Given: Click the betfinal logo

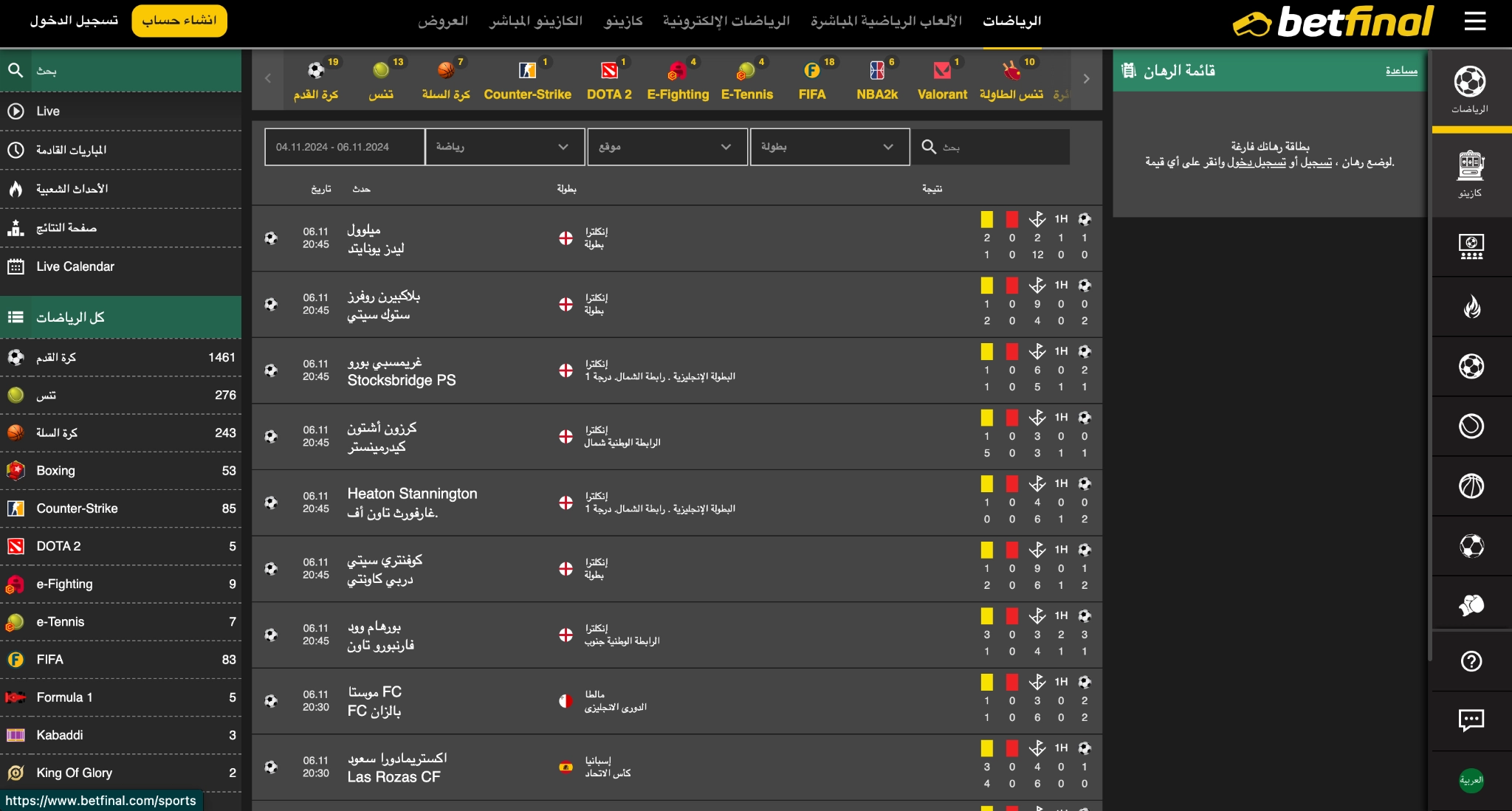Looking at the screenshot, I should (1333, 21).
